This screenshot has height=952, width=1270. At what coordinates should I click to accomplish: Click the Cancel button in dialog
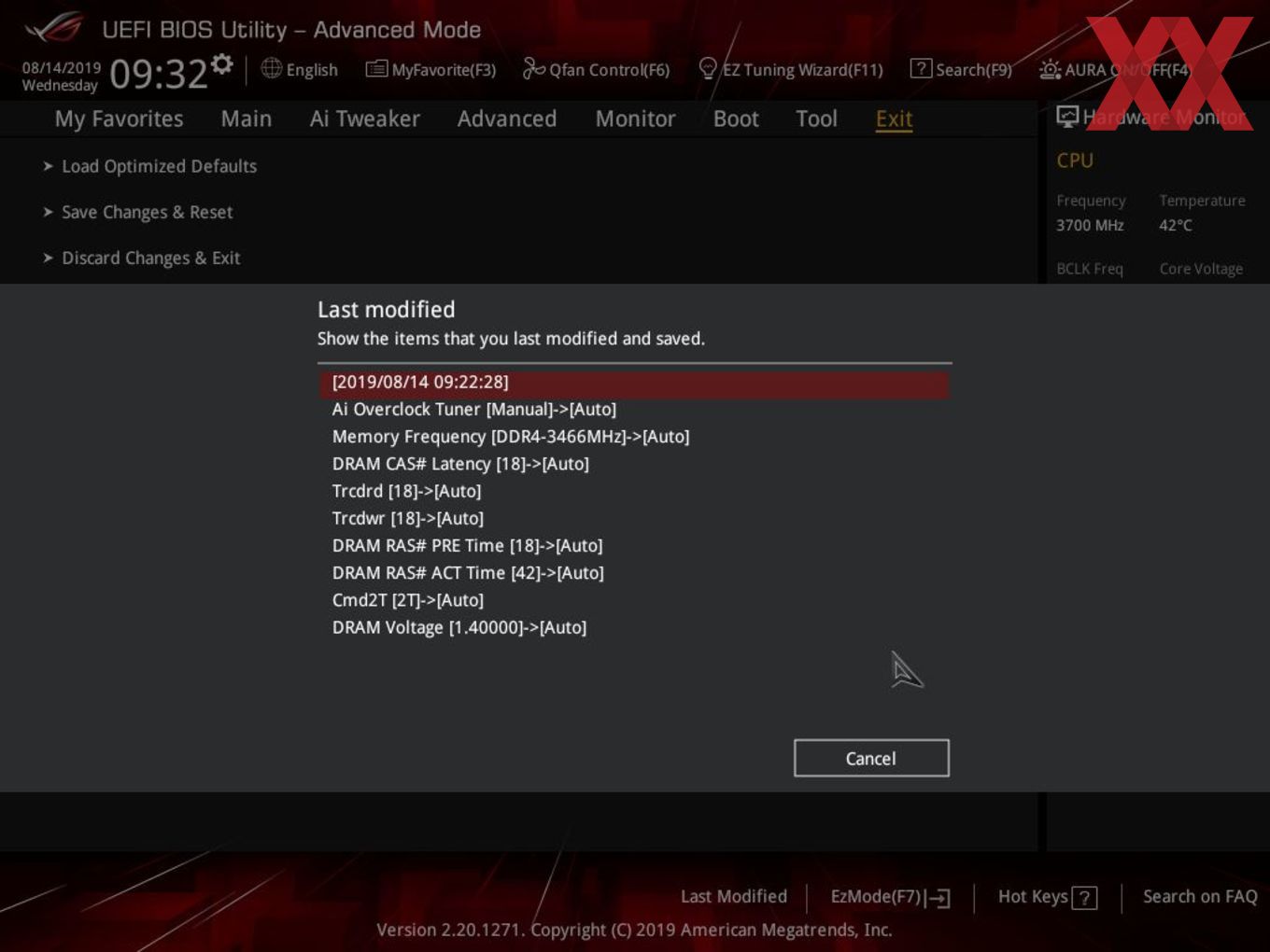pyautogui.click(x=871, y=758)
